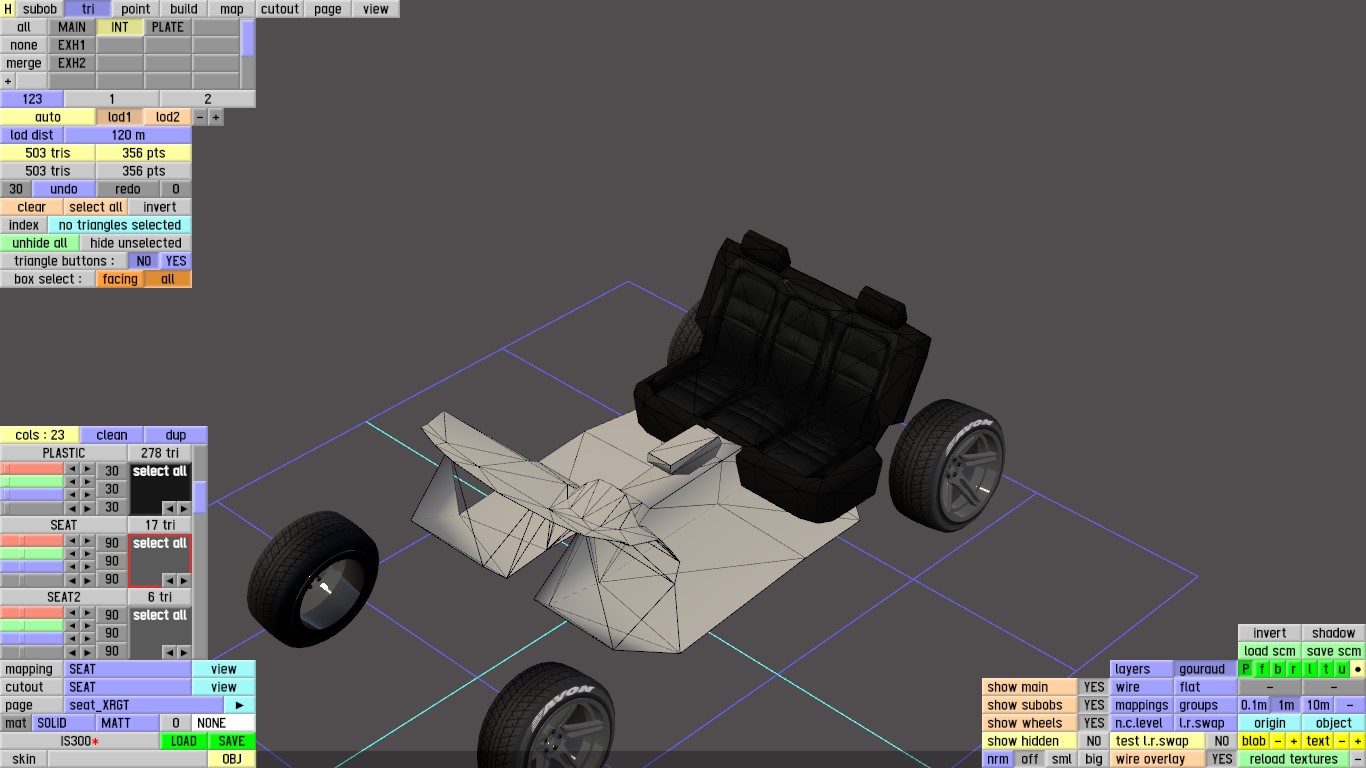This screenshot has height=768, width=1366.
Task: Click the page arrow next to seat_XRGT
Action: click(240, 705)
